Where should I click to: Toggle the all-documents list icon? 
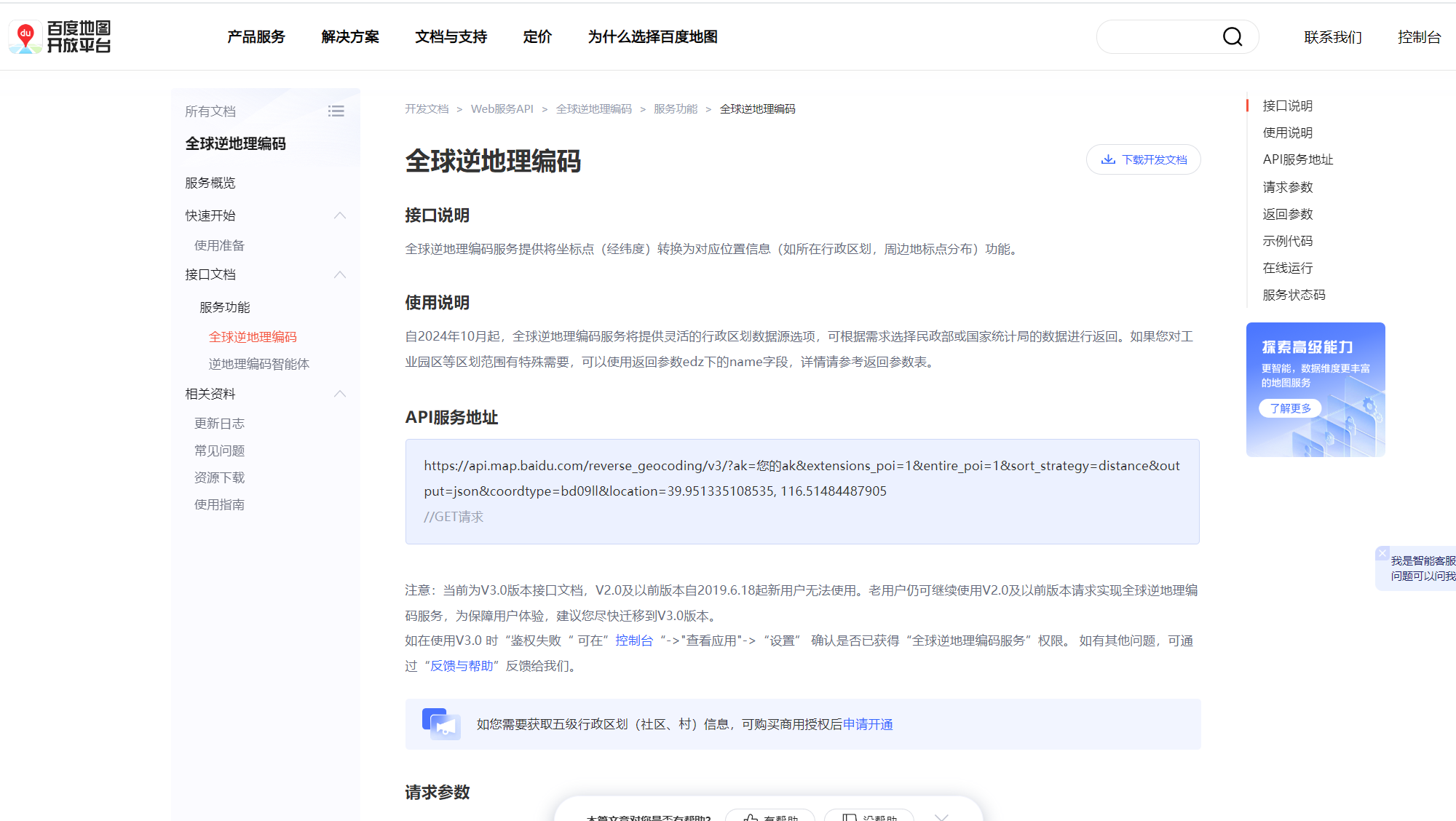coord(336,111)
